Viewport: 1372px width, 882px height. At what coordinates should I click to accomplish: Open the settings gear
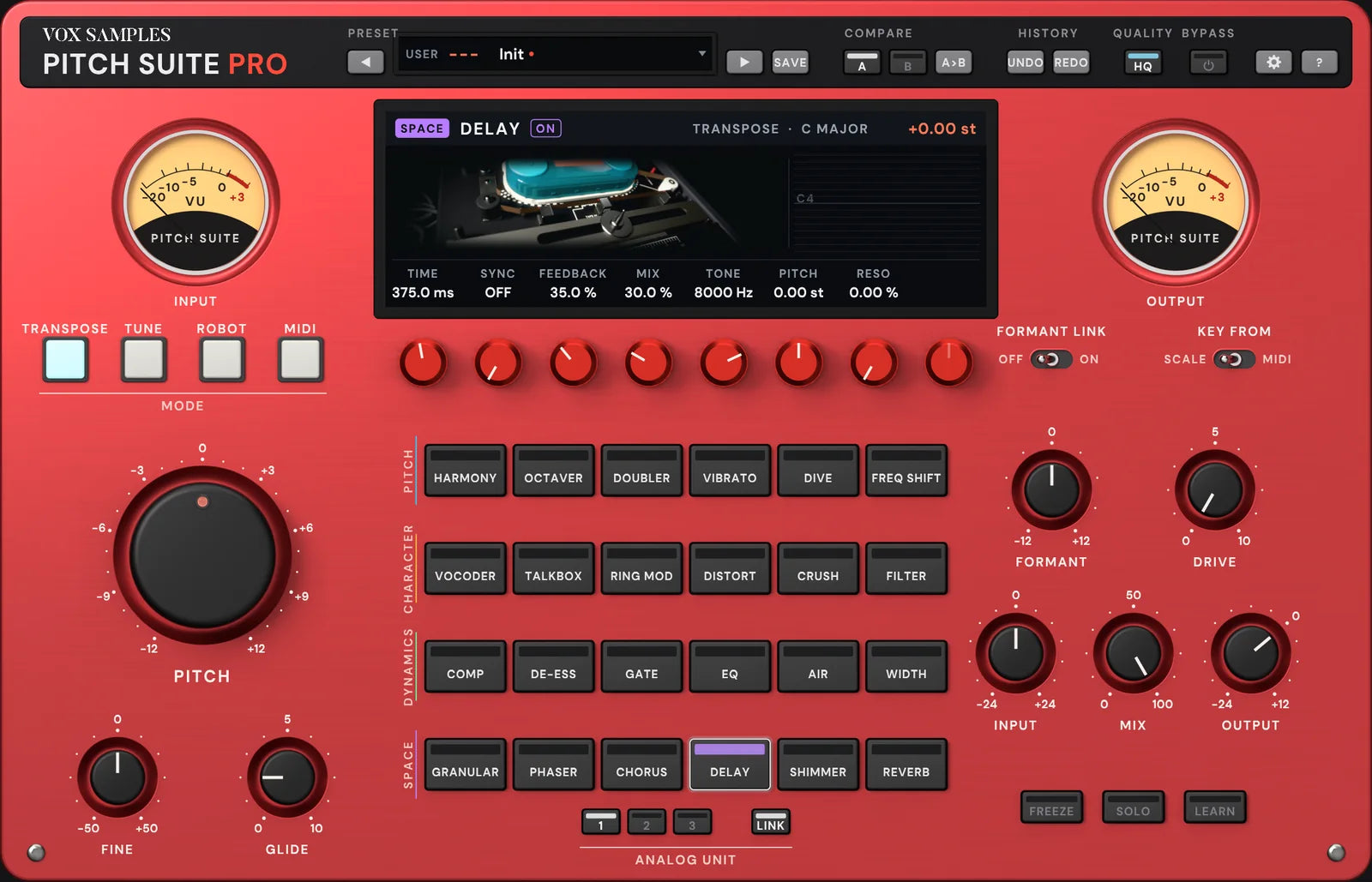(x=1273, y=62)
